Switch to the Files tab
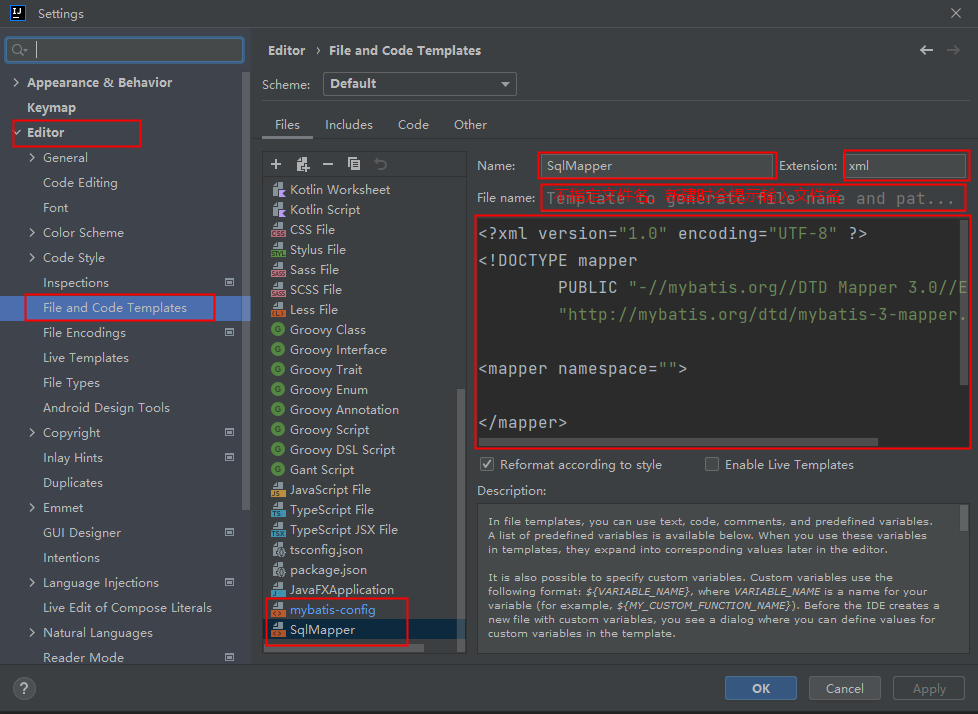The width and height of the screenshot is (978, 714). (287, 125)
